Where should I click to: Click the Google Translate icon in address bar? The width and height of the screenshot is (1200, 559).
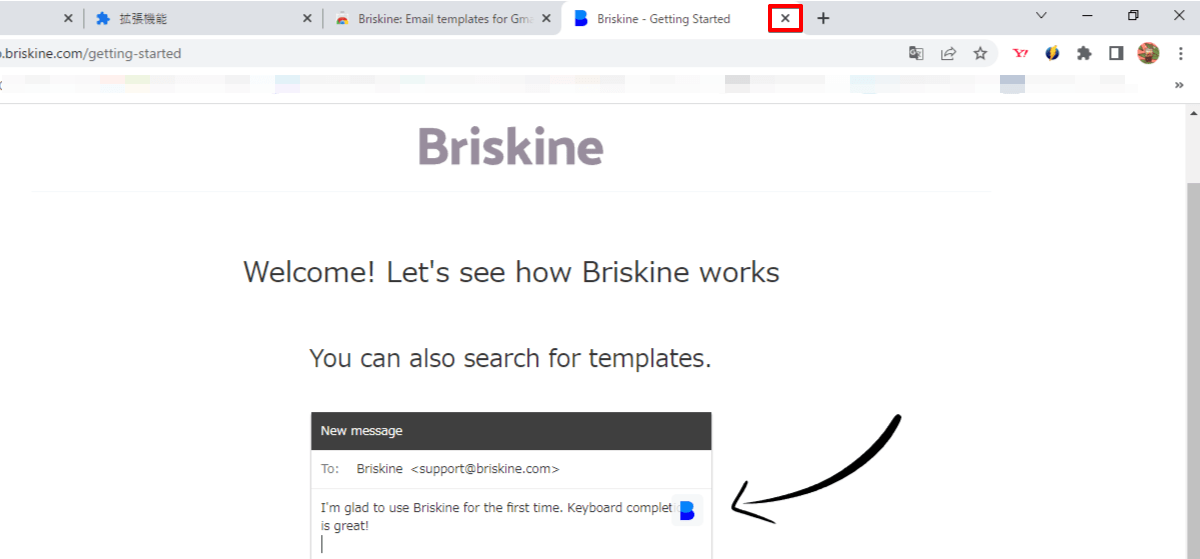pyautogui.click(x=916, y=54)
